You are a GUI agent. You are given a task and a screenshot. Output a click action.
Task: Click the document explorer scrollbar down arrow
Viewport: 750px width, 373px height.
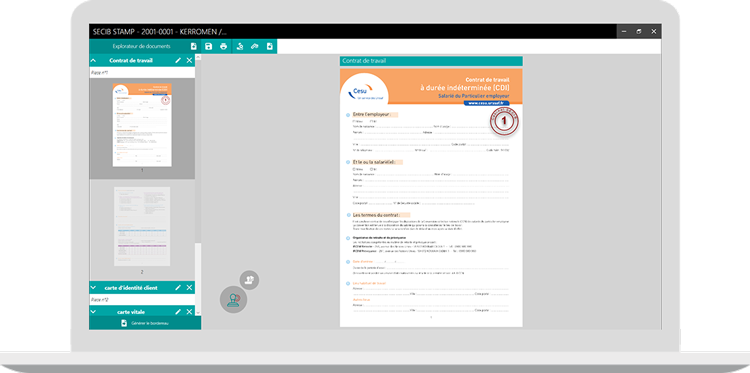(x=199, y=312)
